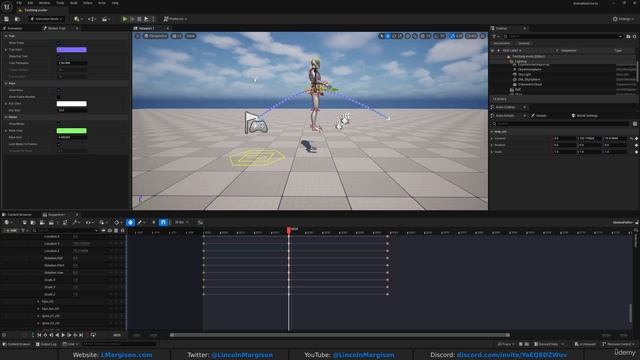Activate the select mode cursor in viewport toolbar
The height and width of the screenshot is (360, 640).
click(382, 36)
